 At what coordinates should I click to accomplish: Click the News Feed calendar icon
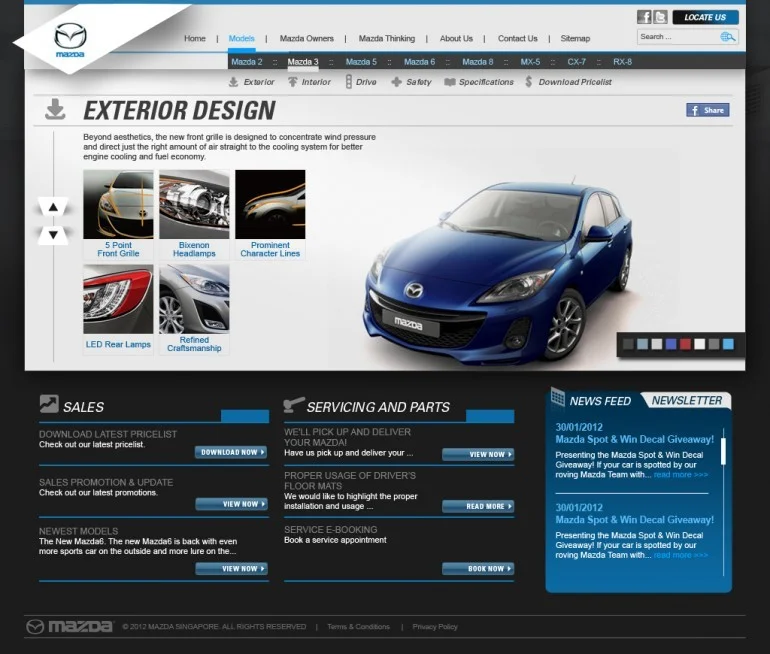tap(558, 397)
